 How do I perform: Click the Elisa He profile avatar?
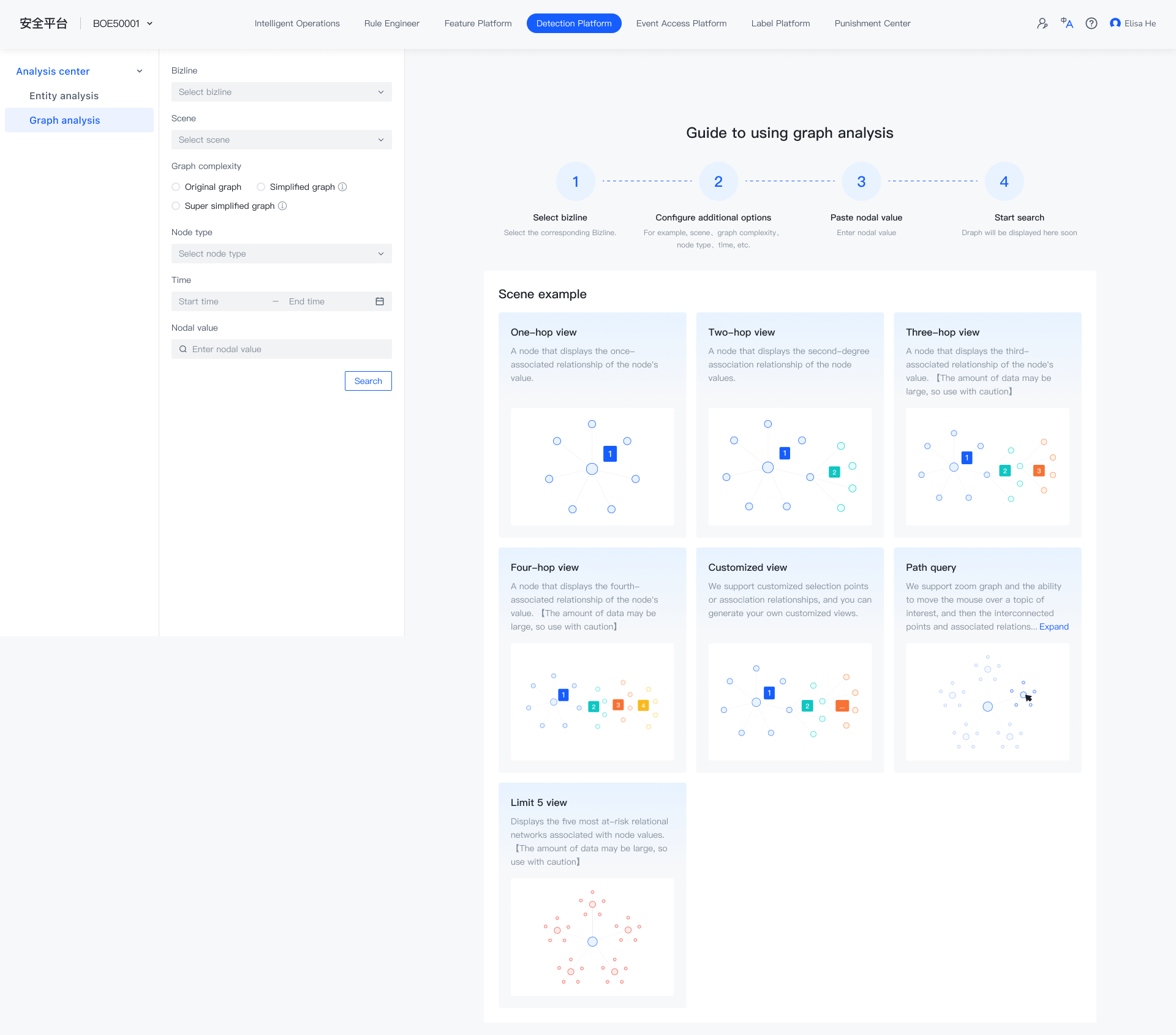coord(1115,23)
